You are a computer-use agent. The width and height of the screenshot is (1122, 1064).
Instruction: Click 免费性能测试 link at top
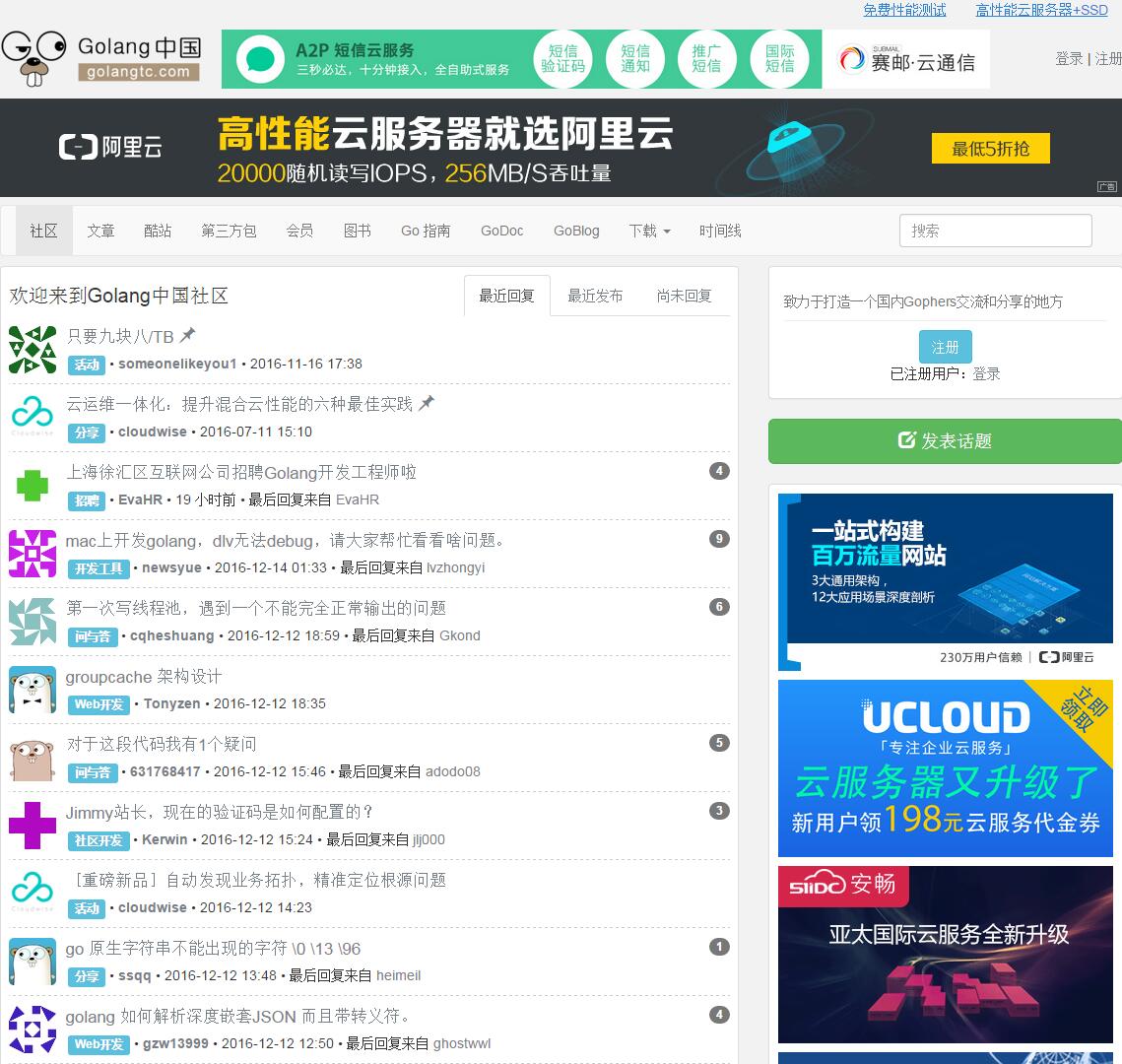(904, 10)
